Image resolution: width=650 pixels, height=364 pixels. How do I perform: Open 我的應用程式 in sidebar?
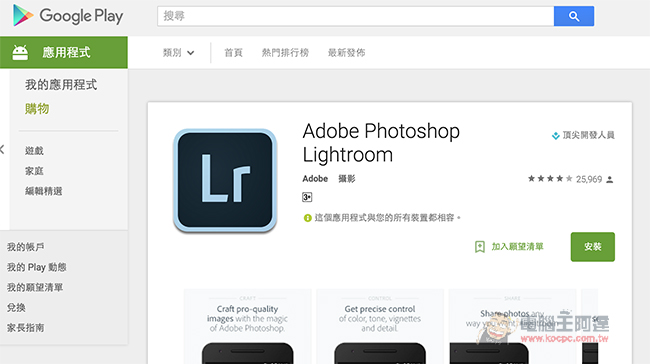(61, 85)
